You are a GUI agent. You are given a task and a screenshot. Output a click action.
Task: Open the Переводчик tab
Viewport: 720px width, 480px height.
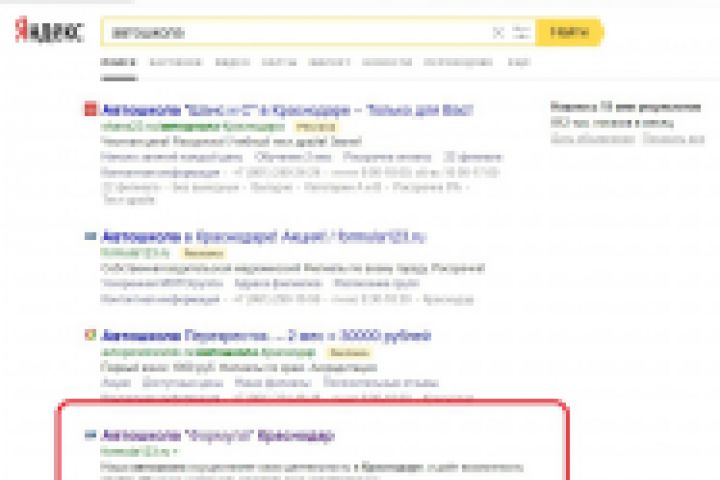click(x=458, y=62)
